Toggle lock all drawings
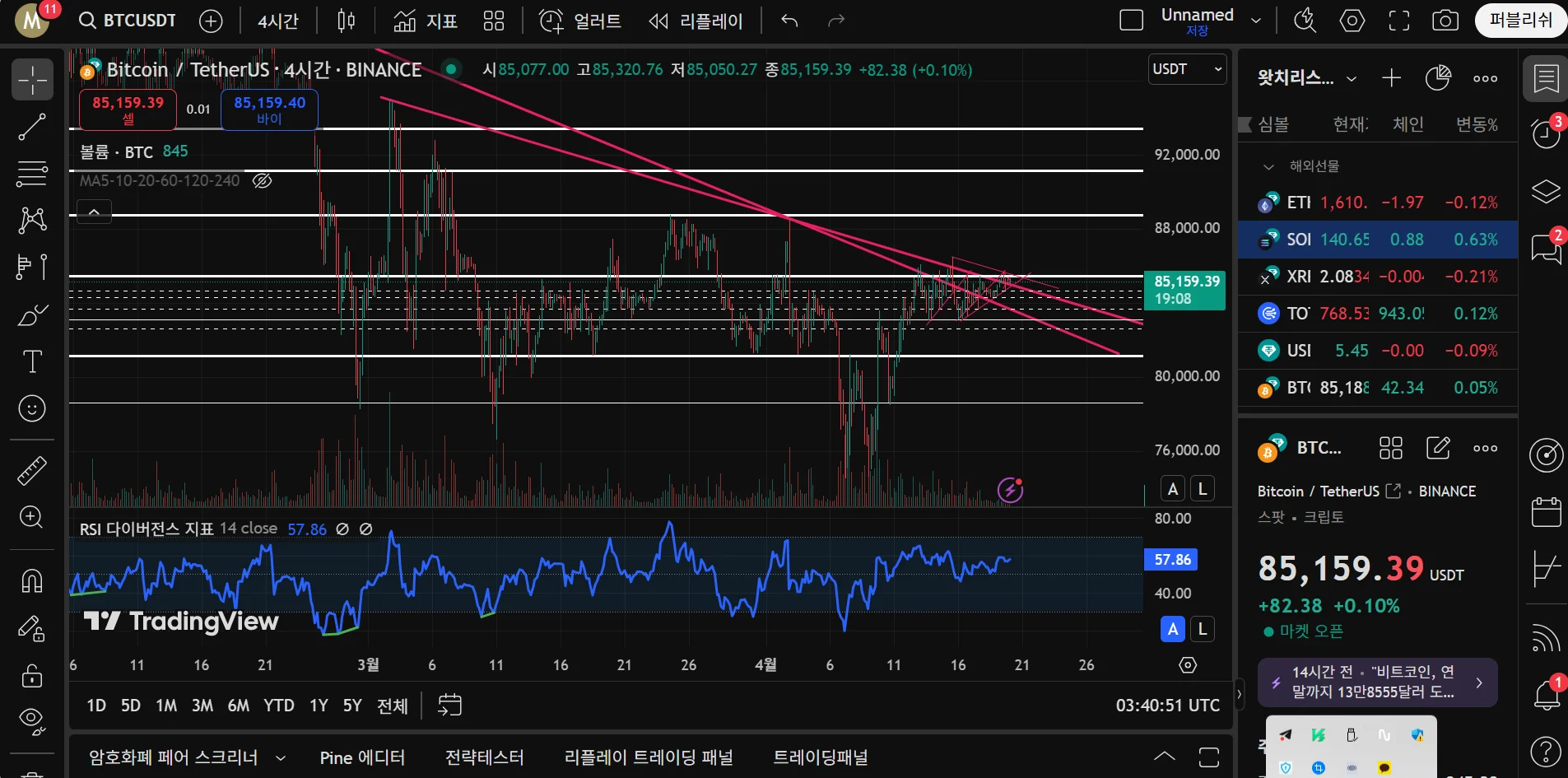The image size is (1568, 778). click(32, 676)
